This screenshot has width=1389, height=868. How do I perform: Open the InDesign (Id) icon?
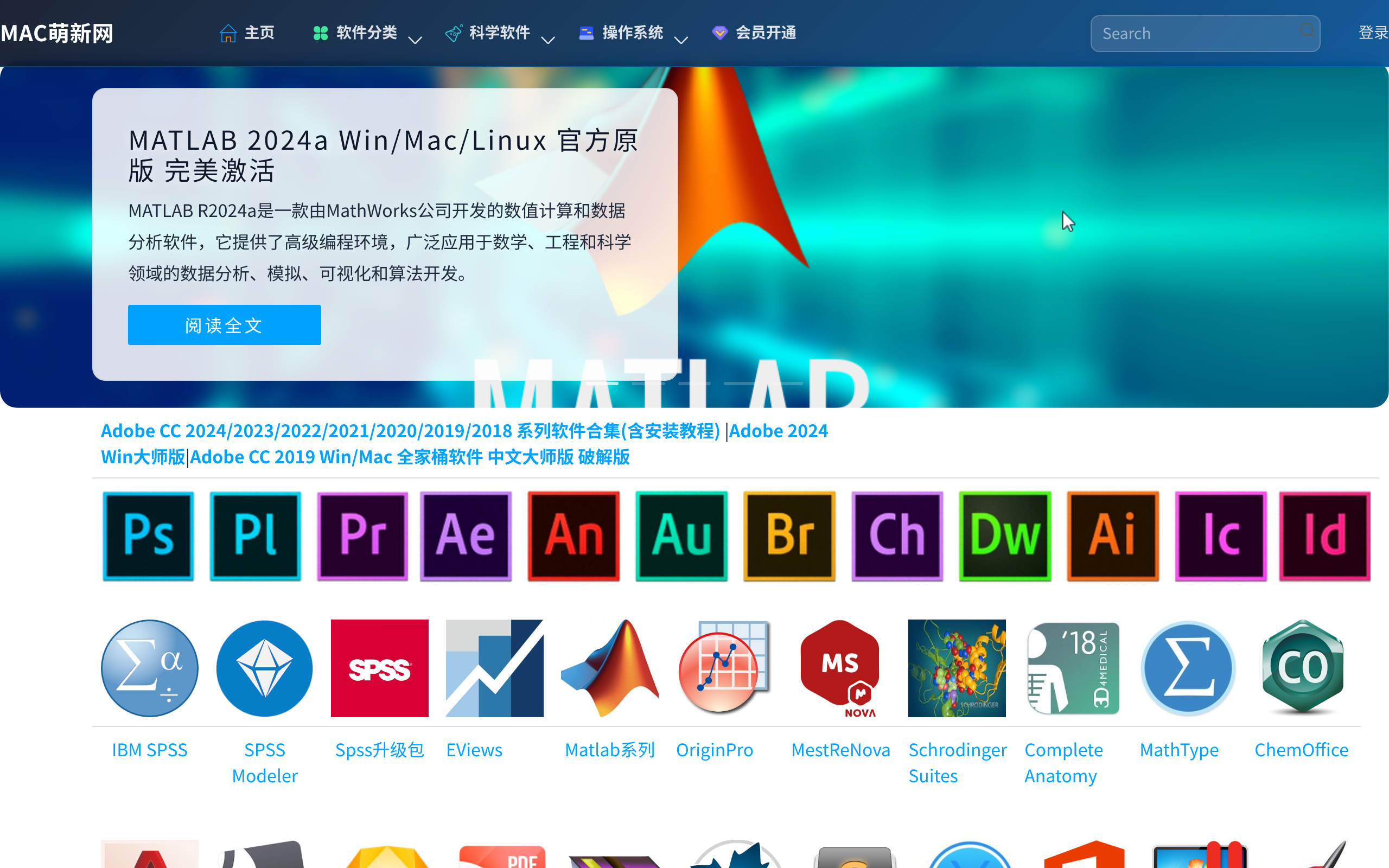[1326, 536]
